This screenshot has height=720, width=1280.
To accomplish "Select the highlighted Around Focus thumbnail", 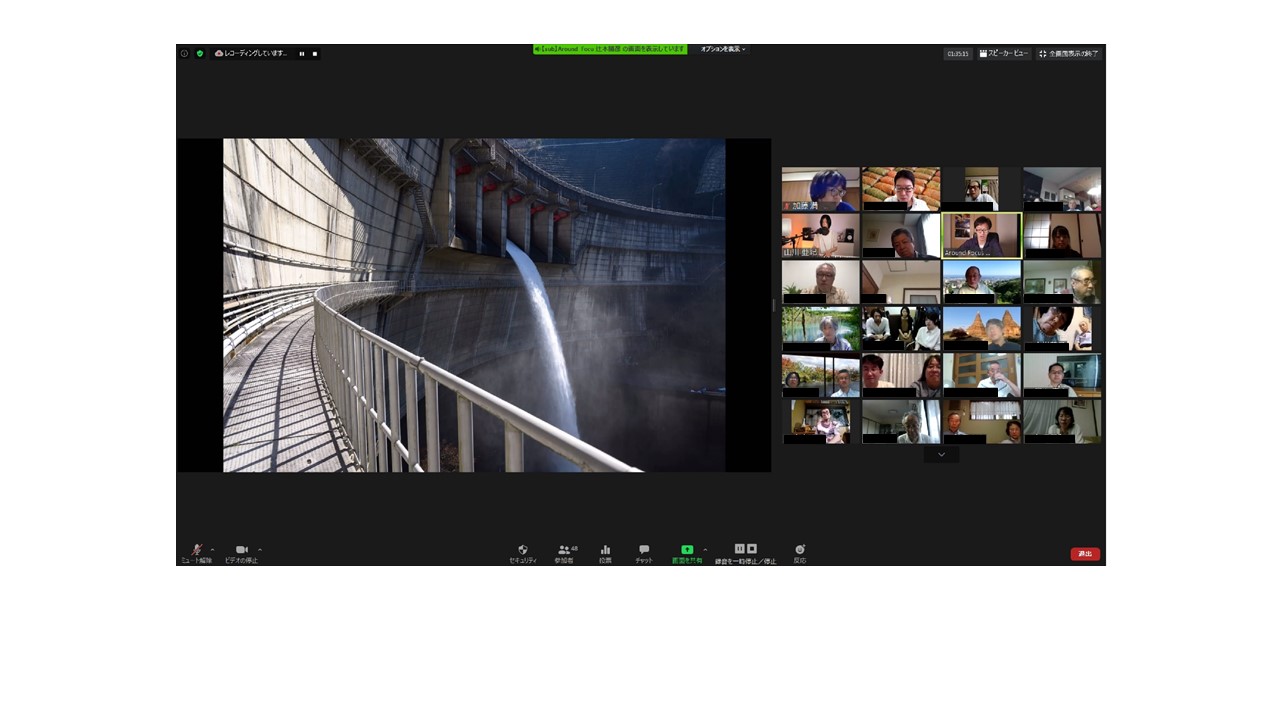I will (982, 235).
